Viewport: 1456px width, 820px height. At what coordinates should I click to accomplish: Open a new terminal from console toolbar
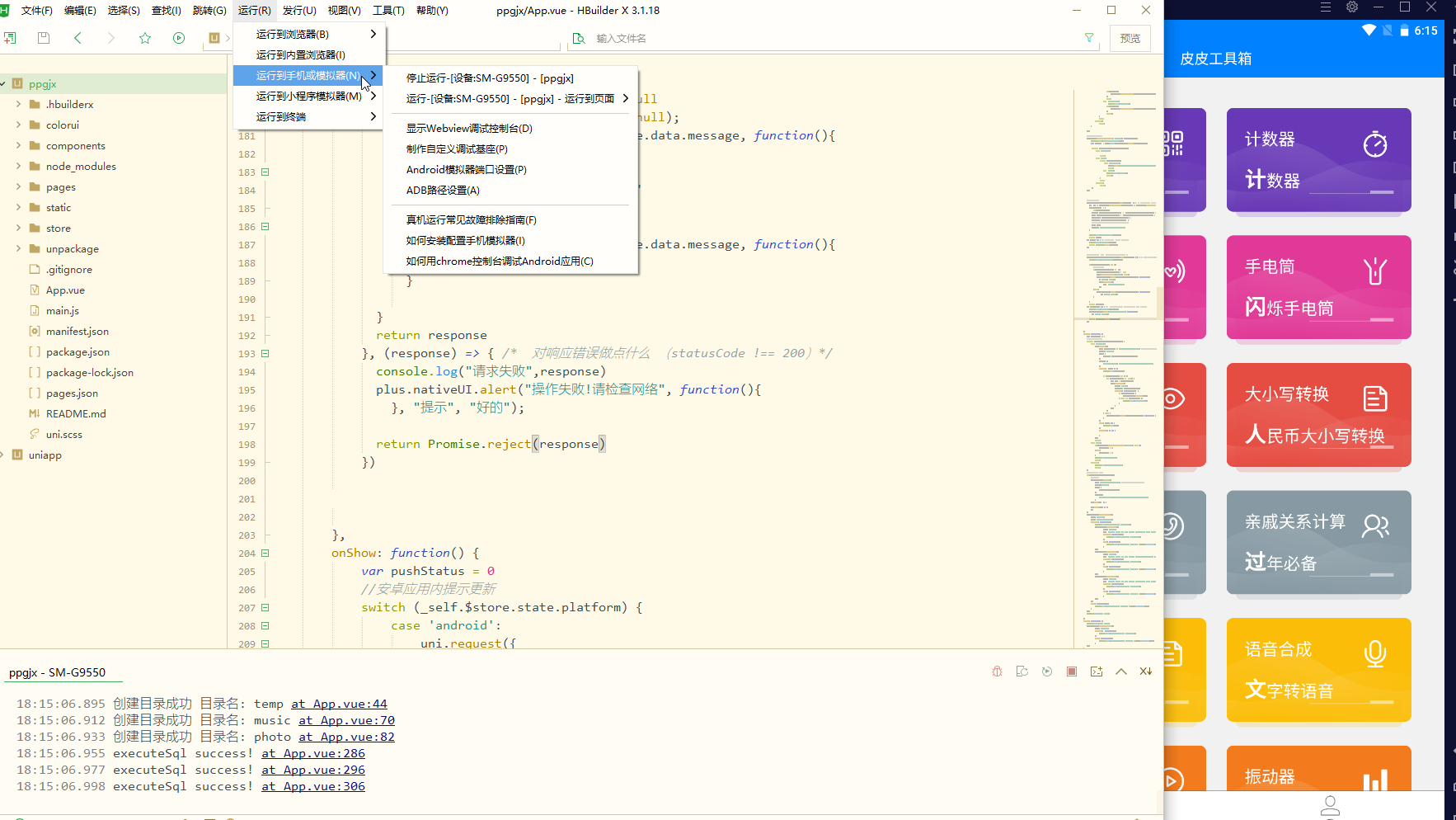point(1097,672)
